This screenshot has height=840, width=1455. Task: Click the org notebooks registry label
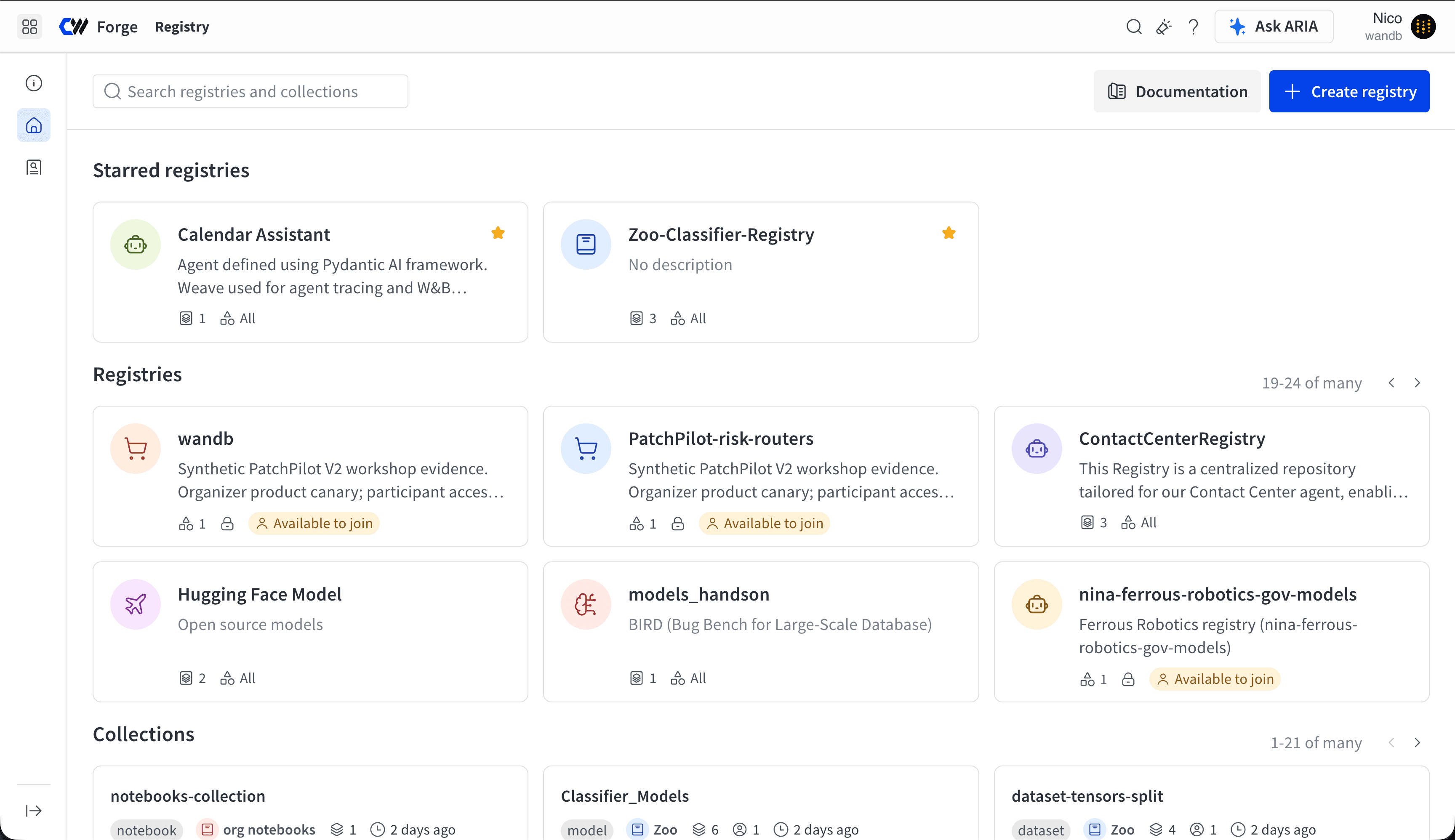click(x=269, y=829)
